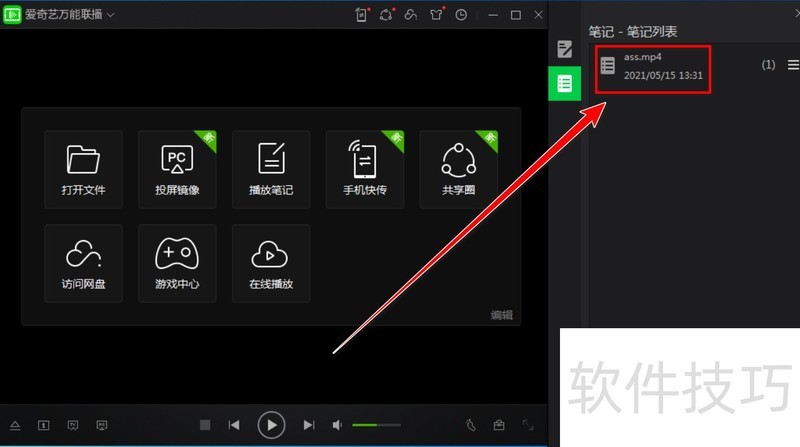Open the history clock icon

461,15
